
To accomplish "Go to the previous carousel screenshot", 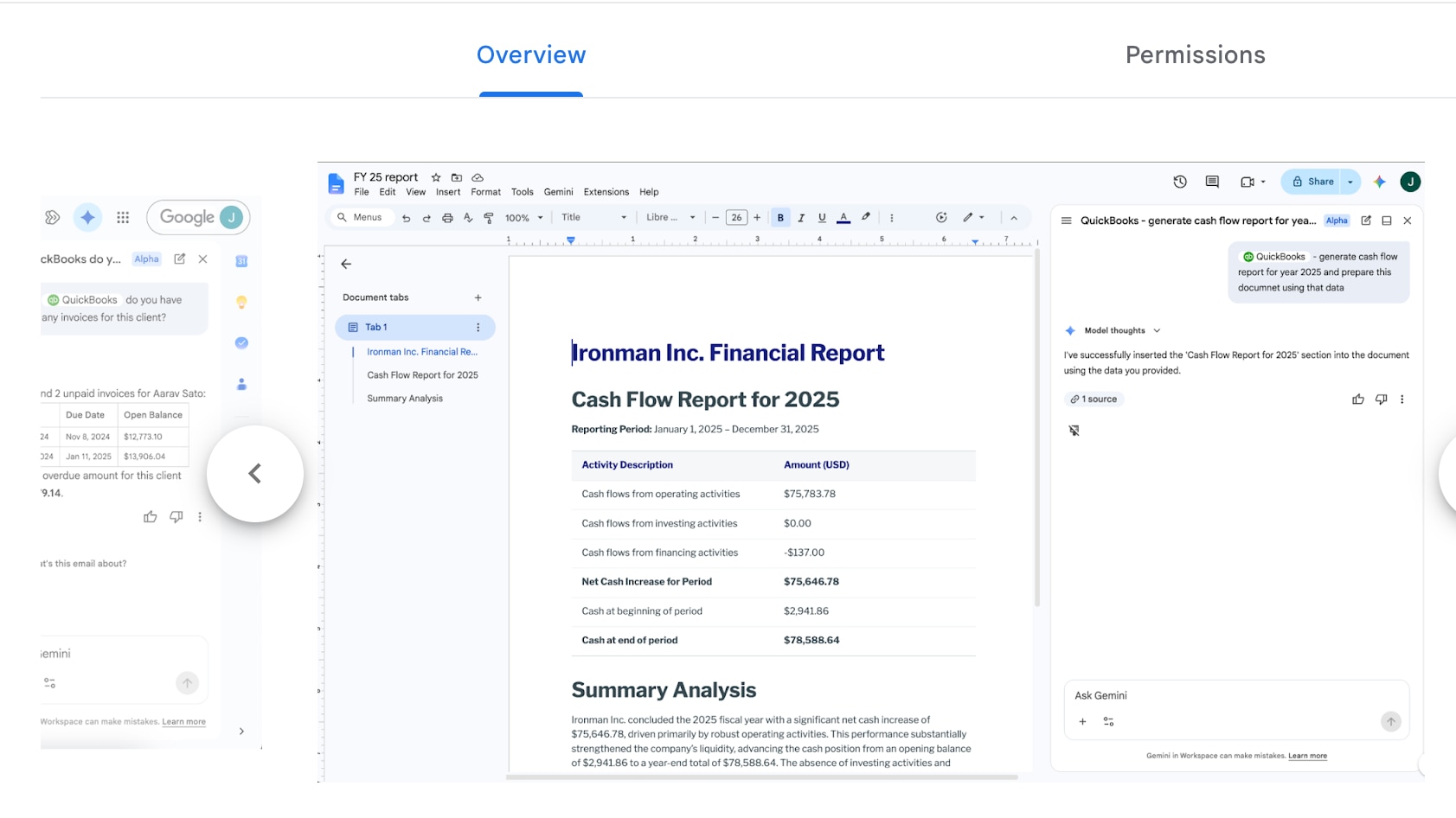I will click(x=255, y=474).
